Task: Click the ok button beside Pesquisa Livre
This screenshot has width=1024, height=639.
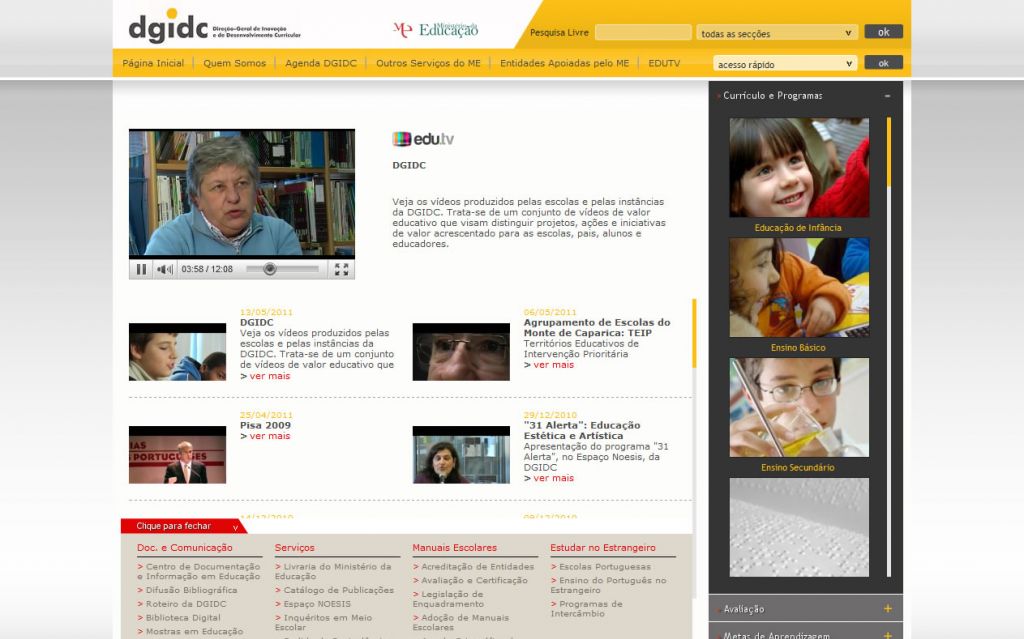Action: [x=883, y=32]
